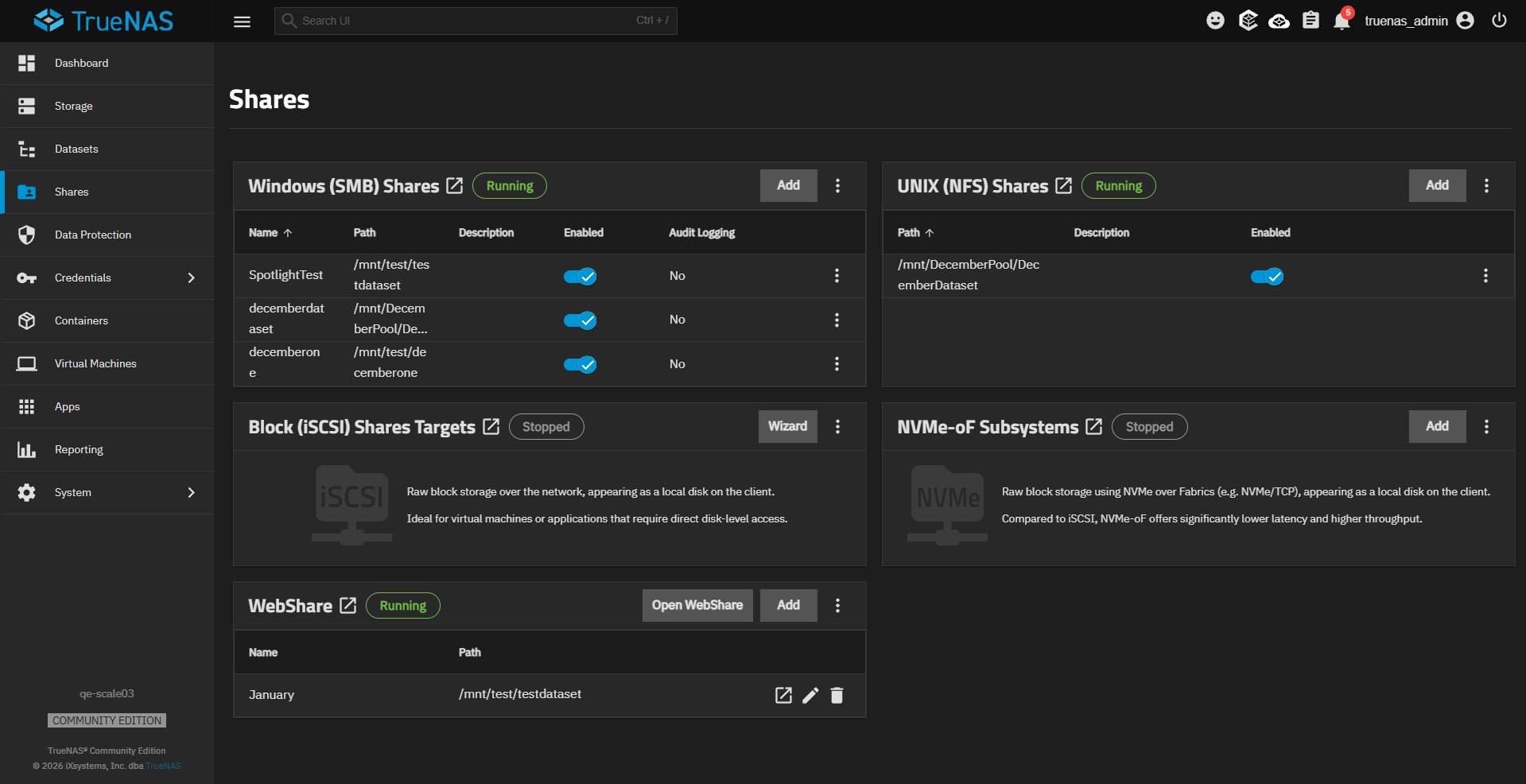Click NVMe-oF Stopped status badge

[1150, 426]
